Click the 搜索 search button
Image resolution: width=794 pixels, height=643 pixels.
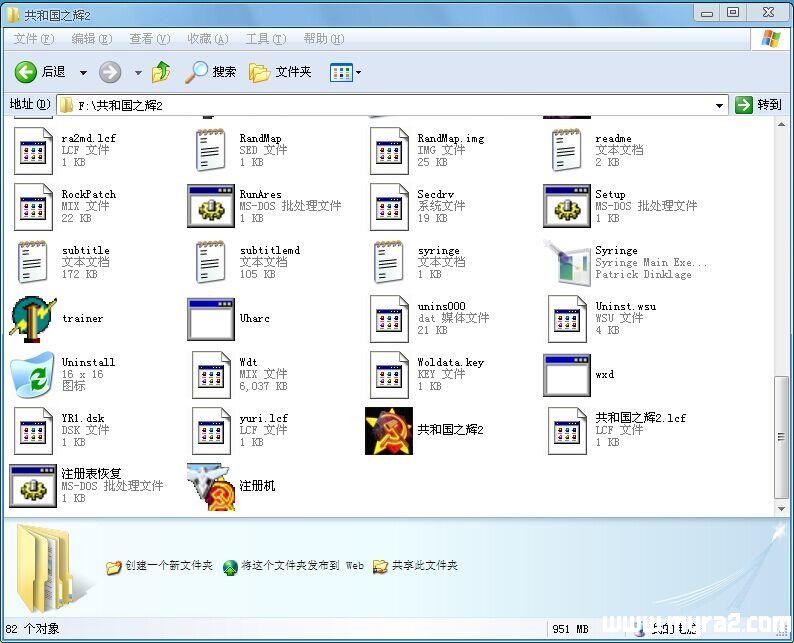click(211, 72)
